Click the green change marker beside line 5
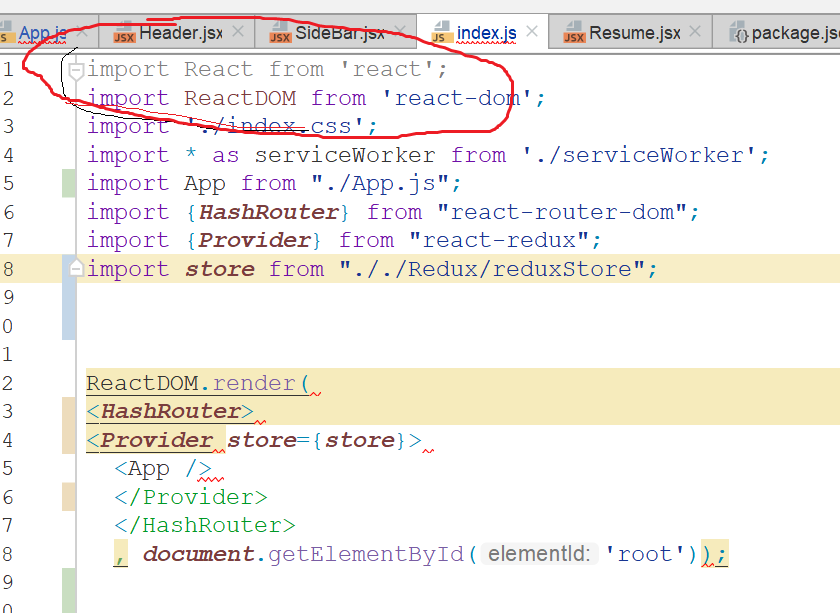This screenshot has height=613, width=840. 69,183
